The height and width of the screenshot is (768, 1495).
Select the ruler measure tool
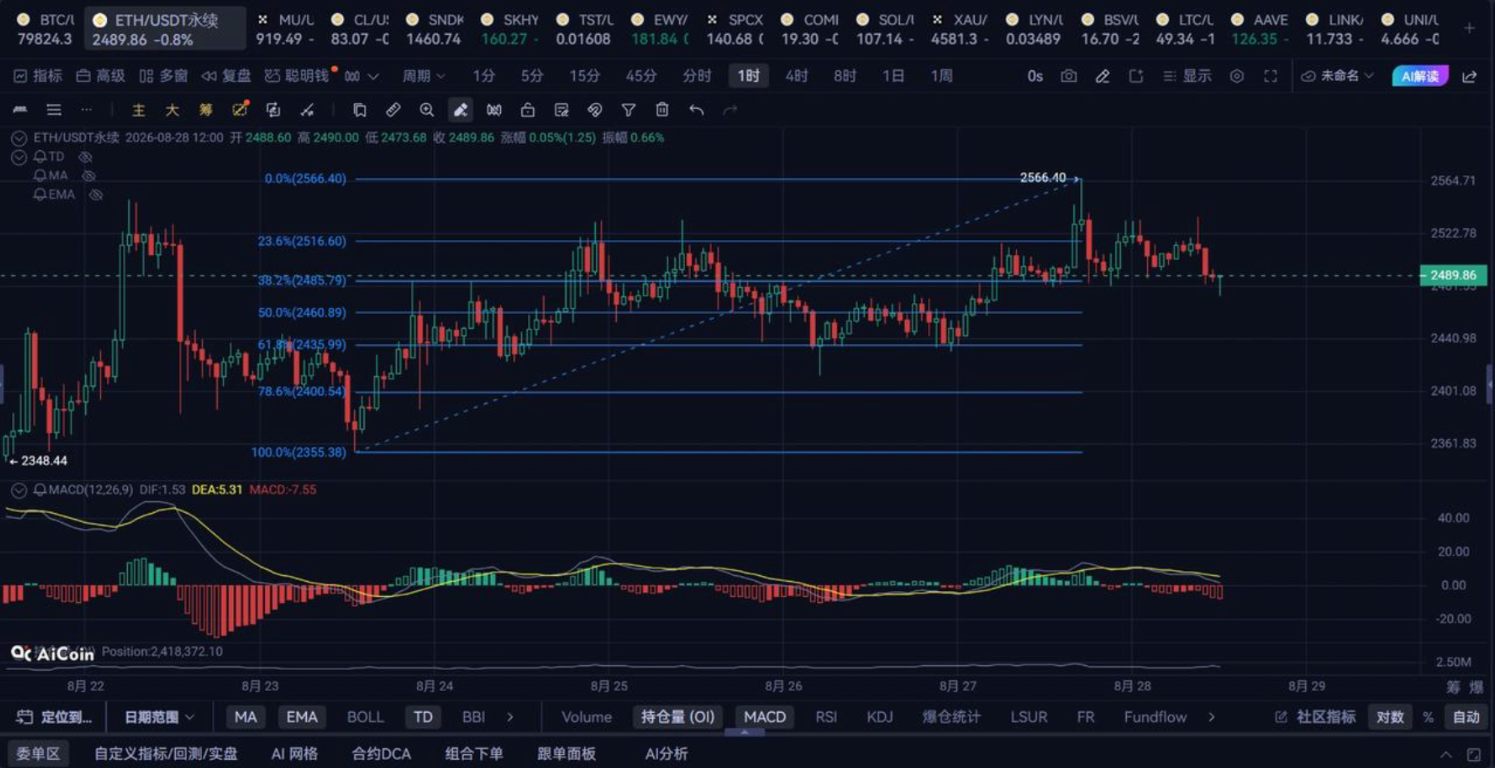pyautogui.click(x=393, y=110)
